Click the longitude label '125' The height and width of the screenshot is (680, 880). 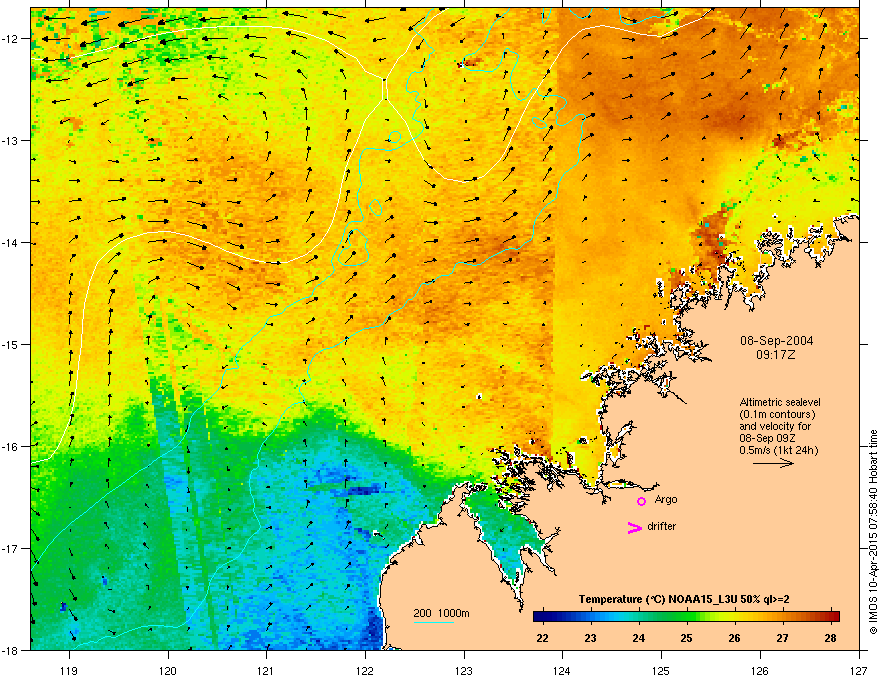pyautogui.click(x=661, y=670)
